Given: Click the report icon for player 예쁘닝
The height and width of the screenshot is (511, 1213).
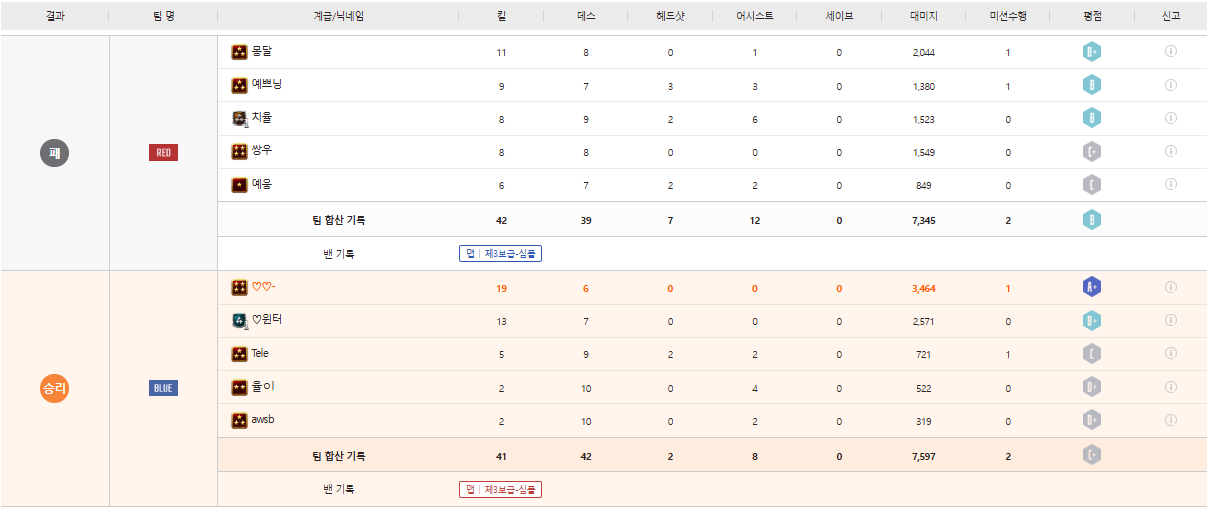Looking at the screenshot, I should click(1170, 85).
